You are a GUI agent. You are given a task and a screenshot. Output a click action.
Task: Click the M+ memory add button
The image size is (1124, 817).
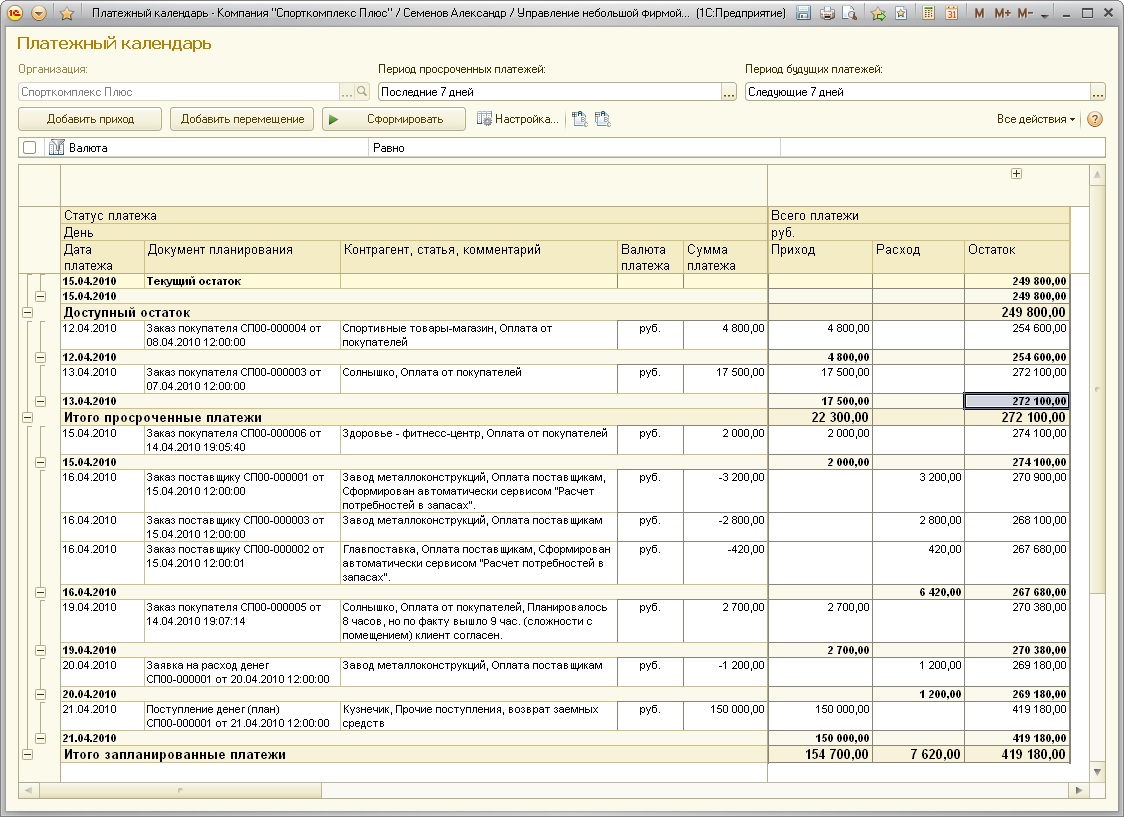coord(1003,14)
